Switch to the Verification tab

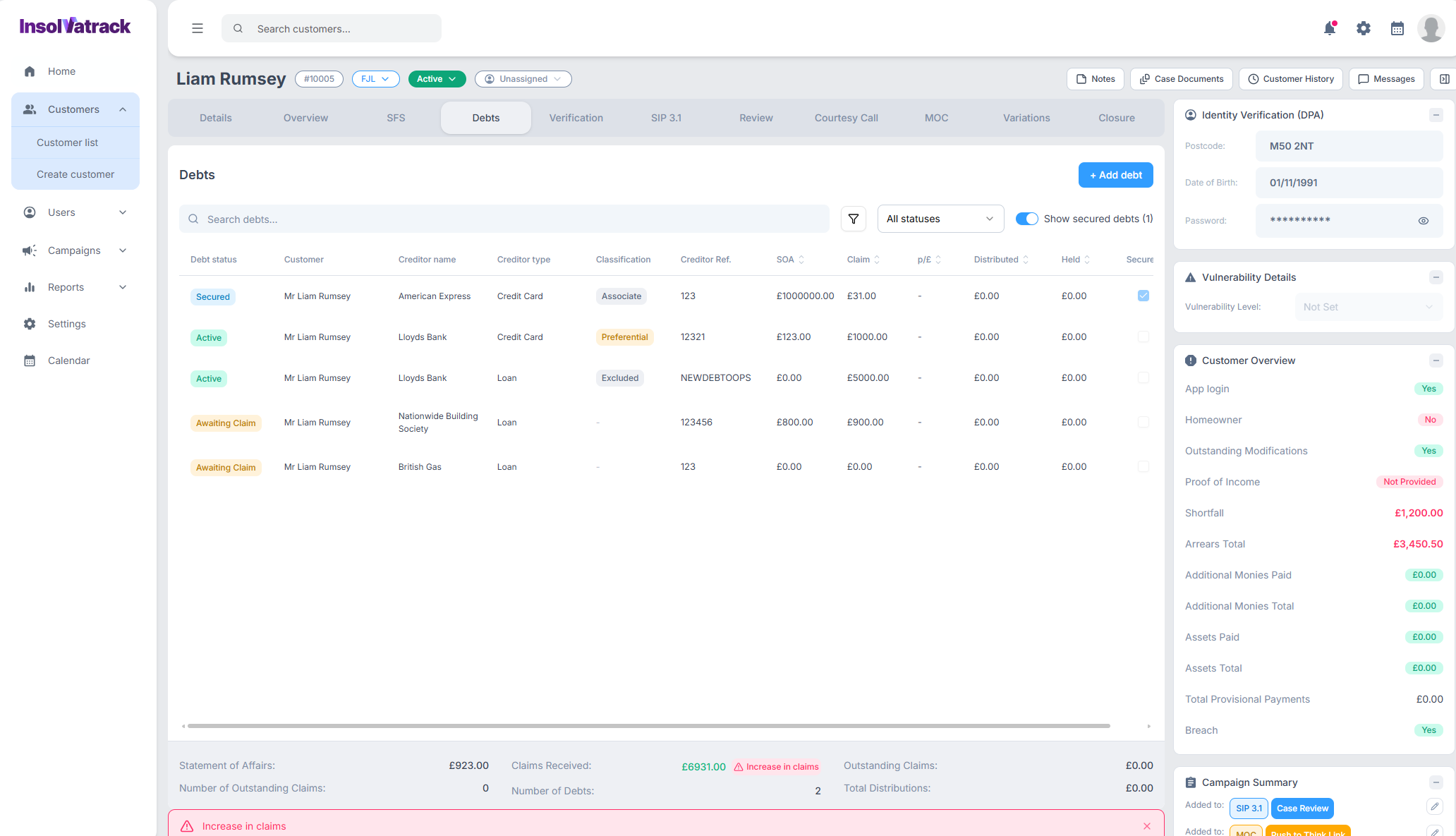(576, 118)
